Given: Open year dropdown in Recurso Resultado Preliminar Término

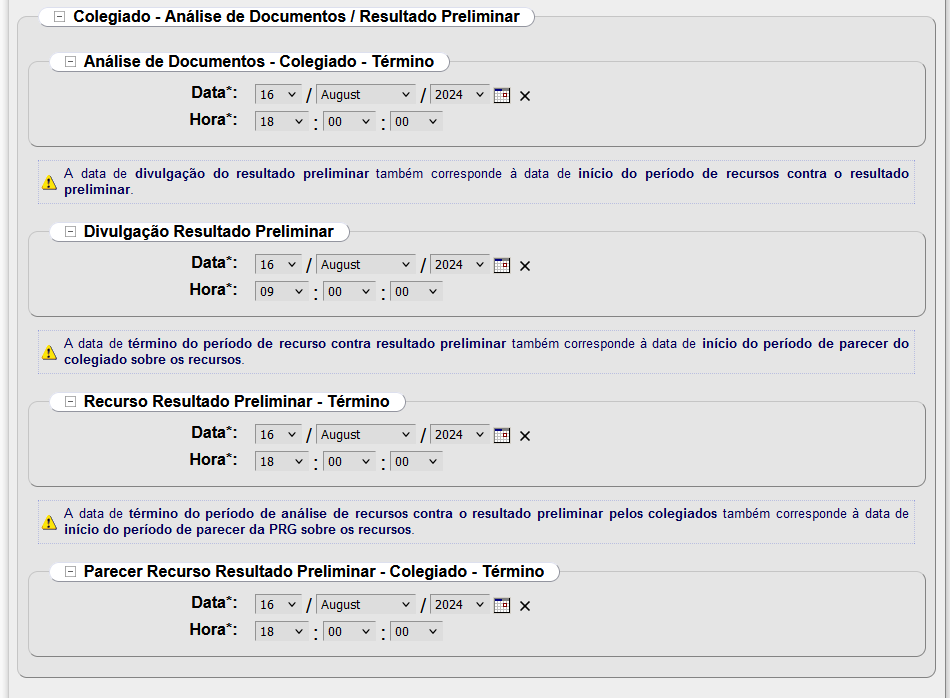Looking at the screenshot, I should 460,435.
